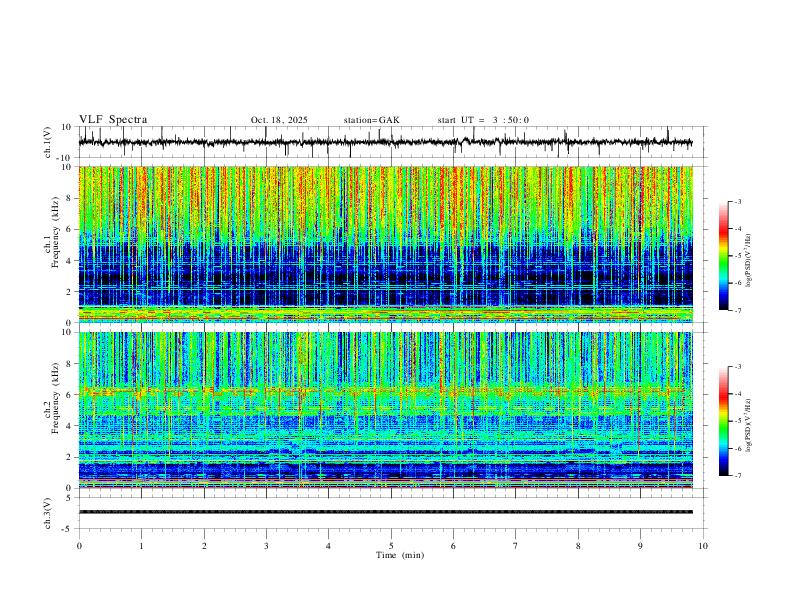Viewport: 792px width, 612px height.
Task: Click tick label "1" on the time axis
Action: click(142, 546)
